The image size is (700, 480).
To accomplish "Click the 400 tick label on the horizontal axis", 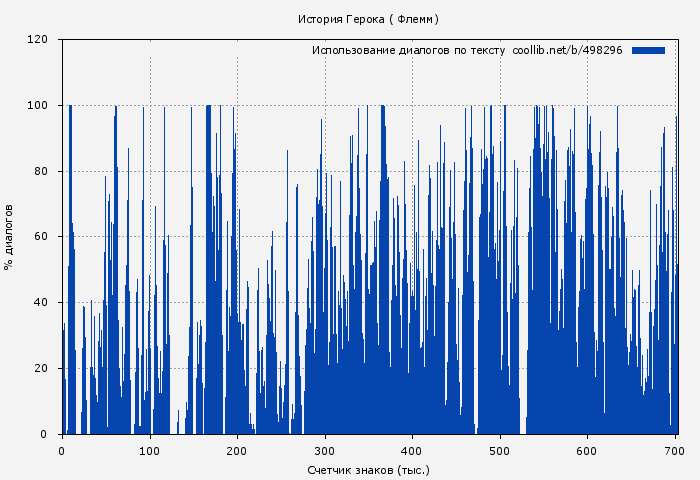I will (x=412, y=450).
